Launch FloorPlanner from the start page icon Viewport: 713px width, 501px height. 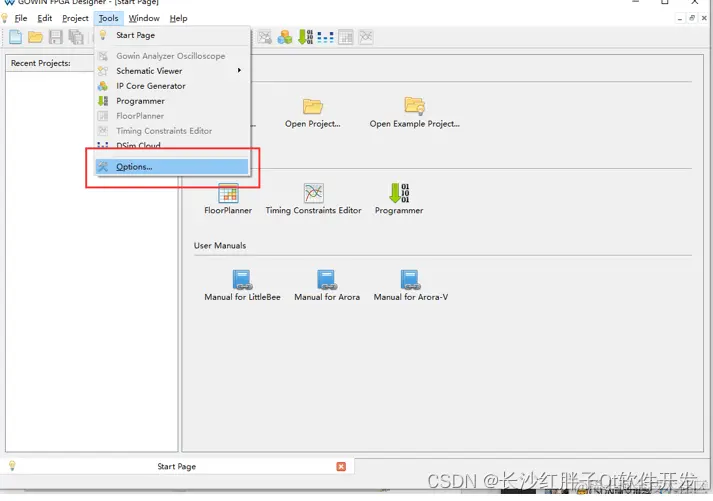pos(228,193)
